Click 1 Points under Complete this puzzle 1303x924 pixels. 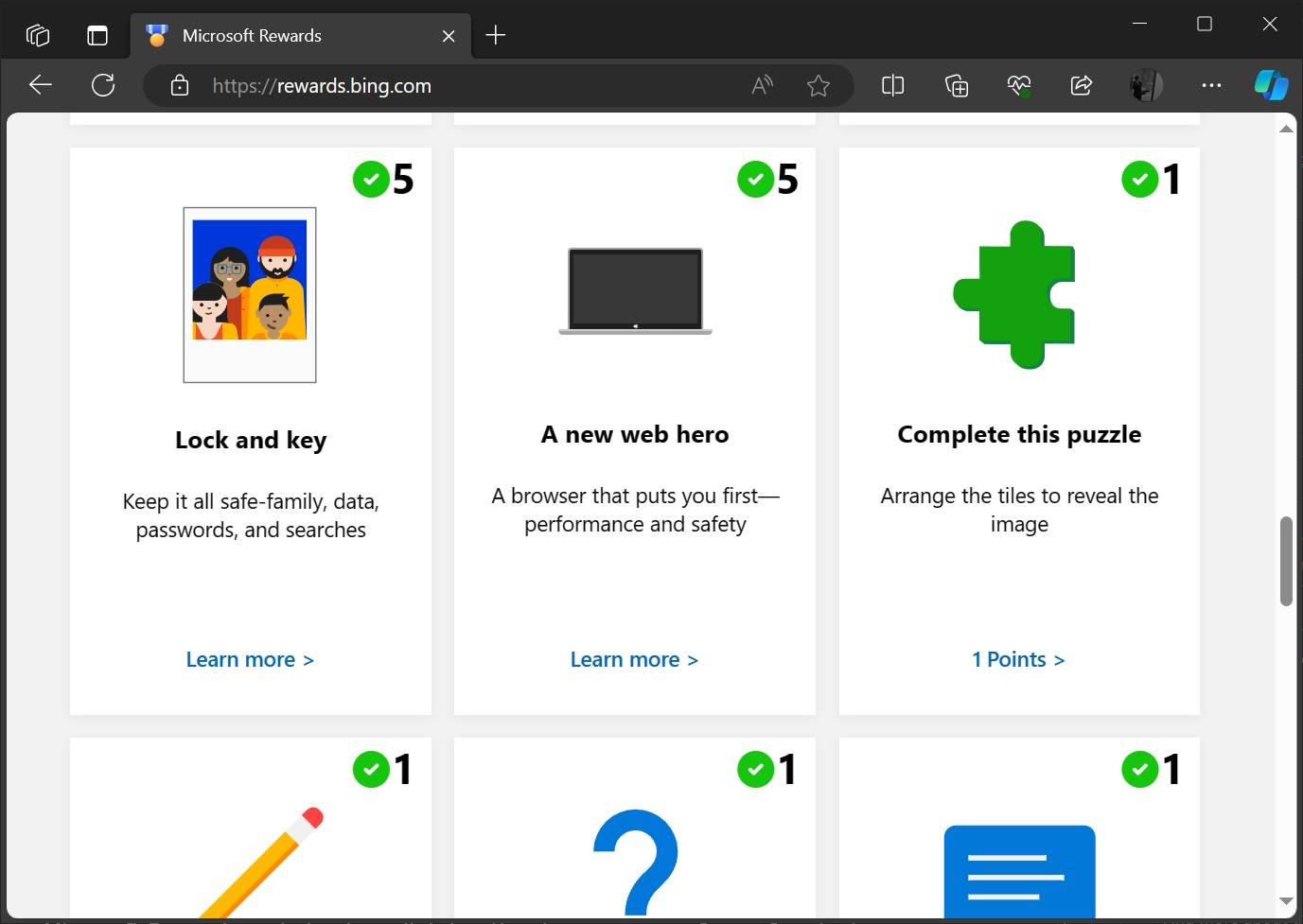click(x=1018, y=659)
